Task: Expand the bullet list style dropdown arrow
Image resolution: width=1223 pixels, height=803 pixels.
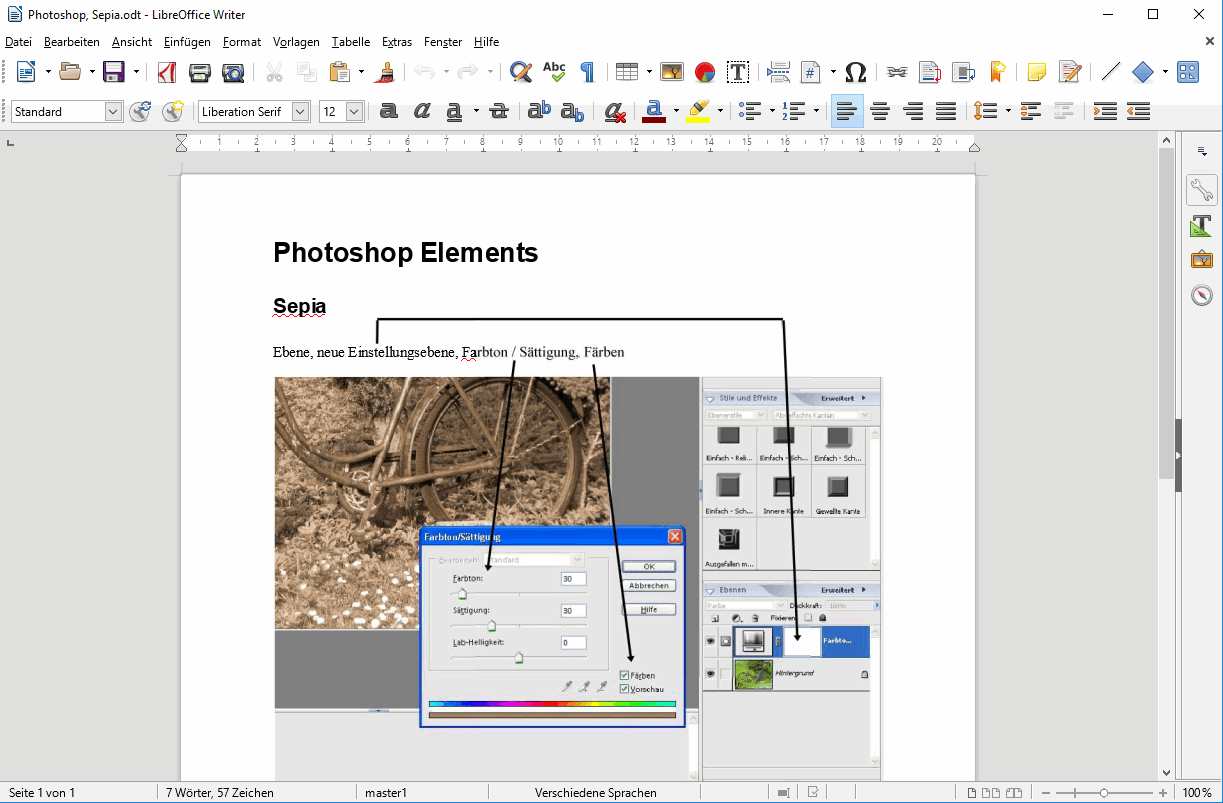Action: point(772,111)
